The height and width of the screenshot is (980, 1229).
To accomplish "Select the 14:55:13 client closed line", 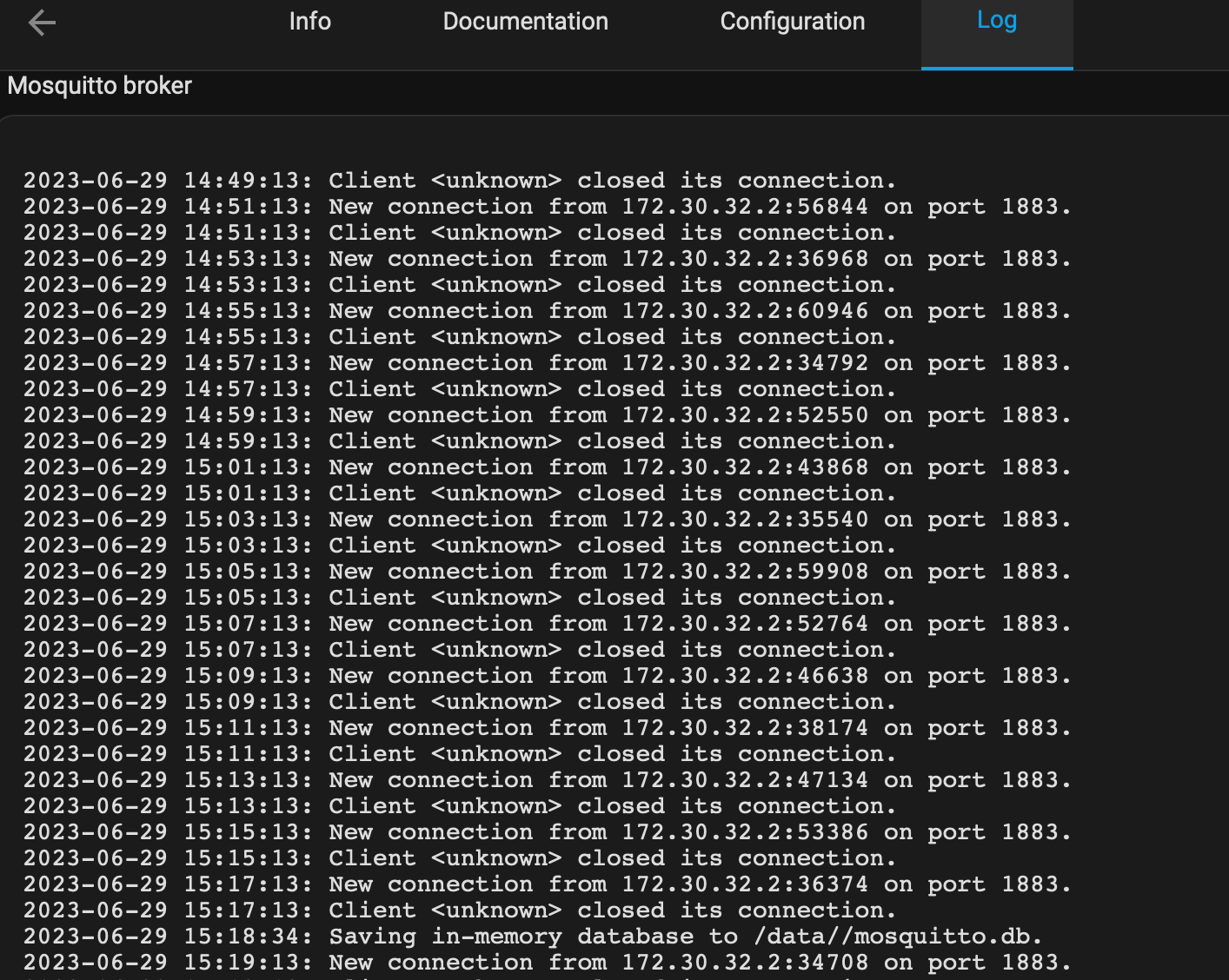I will (x=460, y=337).
